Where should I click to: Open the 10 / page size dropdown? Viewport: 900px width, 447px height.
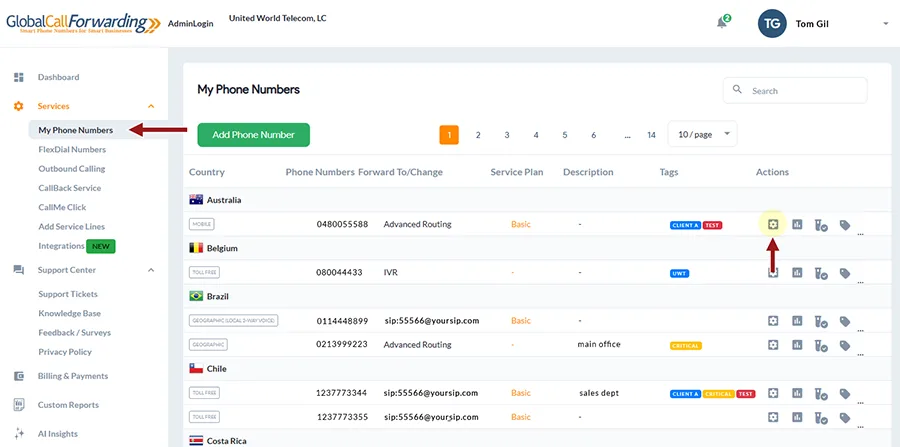(703, 134)
